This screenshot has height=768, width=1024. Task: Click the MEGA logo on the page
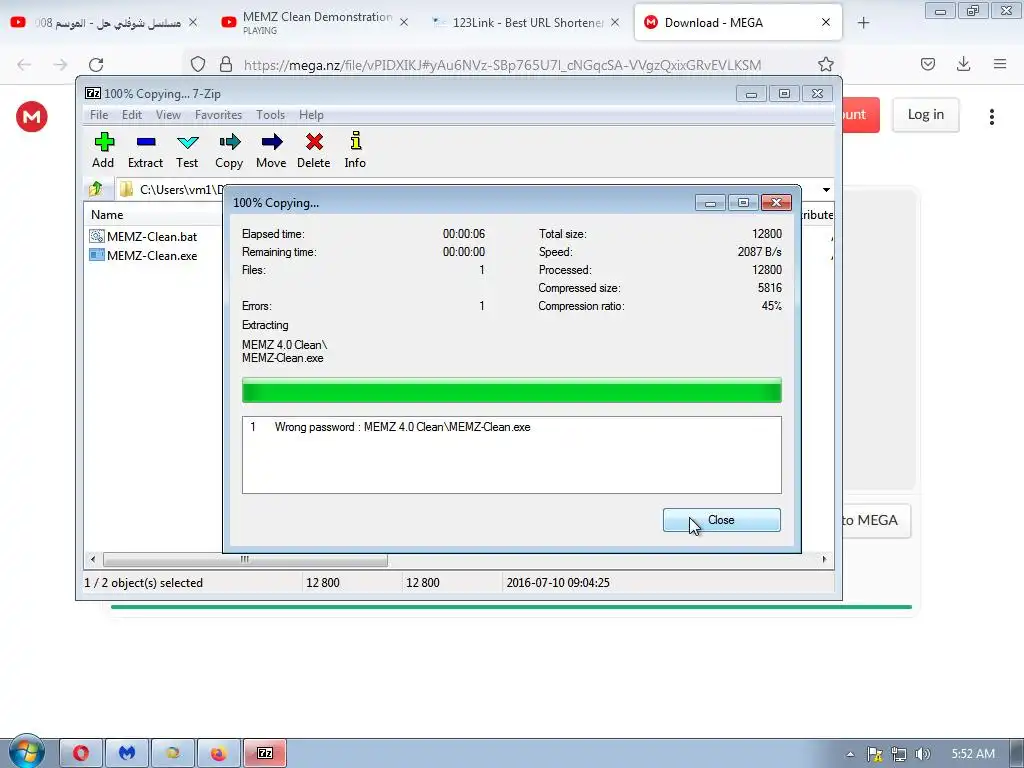coord(31,116)
